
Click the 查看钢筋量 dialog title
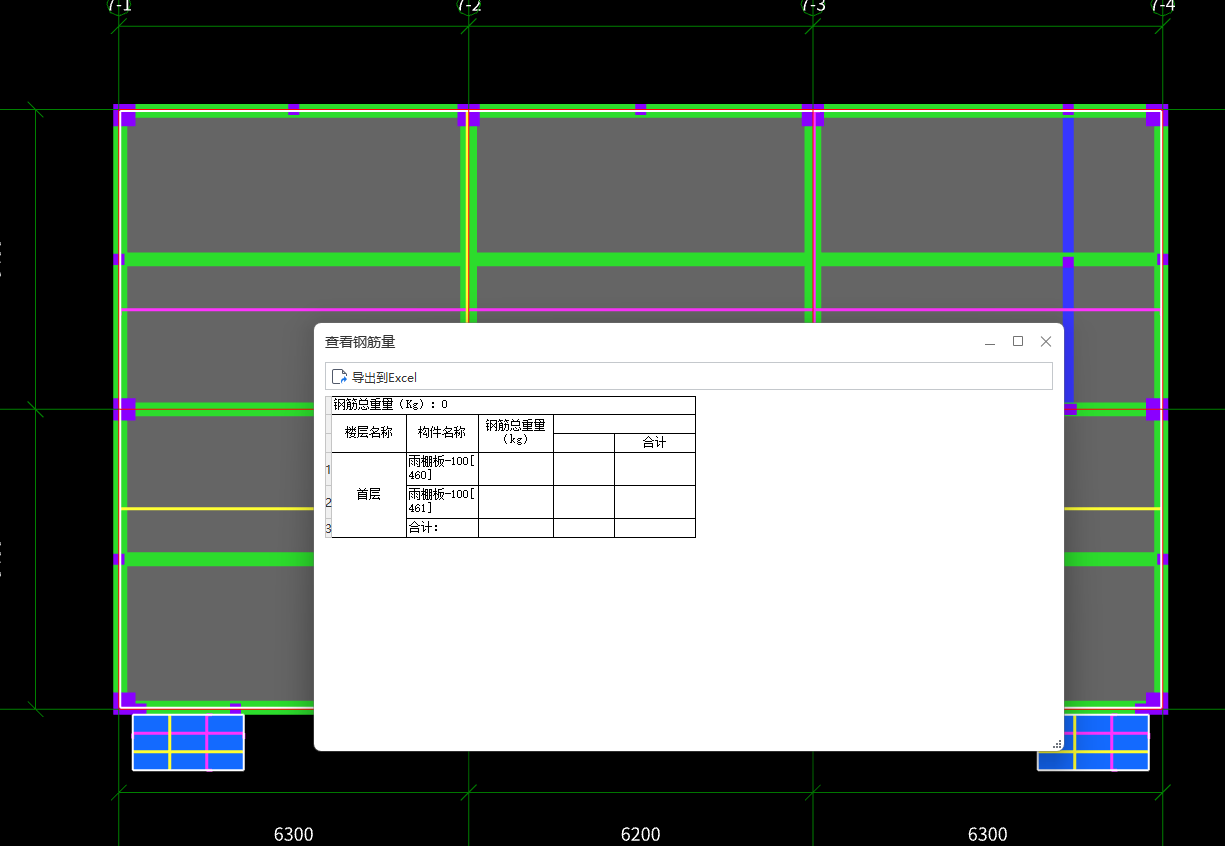pyautogui.click(x=360, y=342)
